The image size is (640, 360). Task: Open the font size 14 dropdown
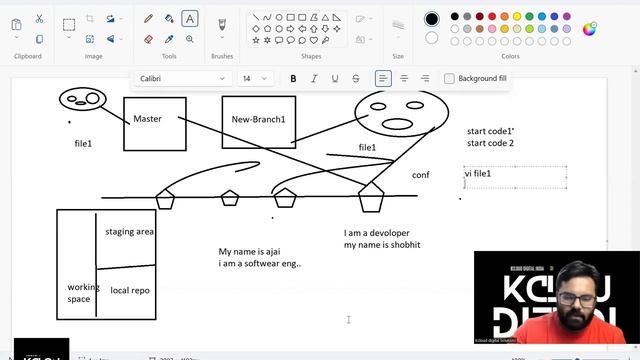click(x=255, y=78)
